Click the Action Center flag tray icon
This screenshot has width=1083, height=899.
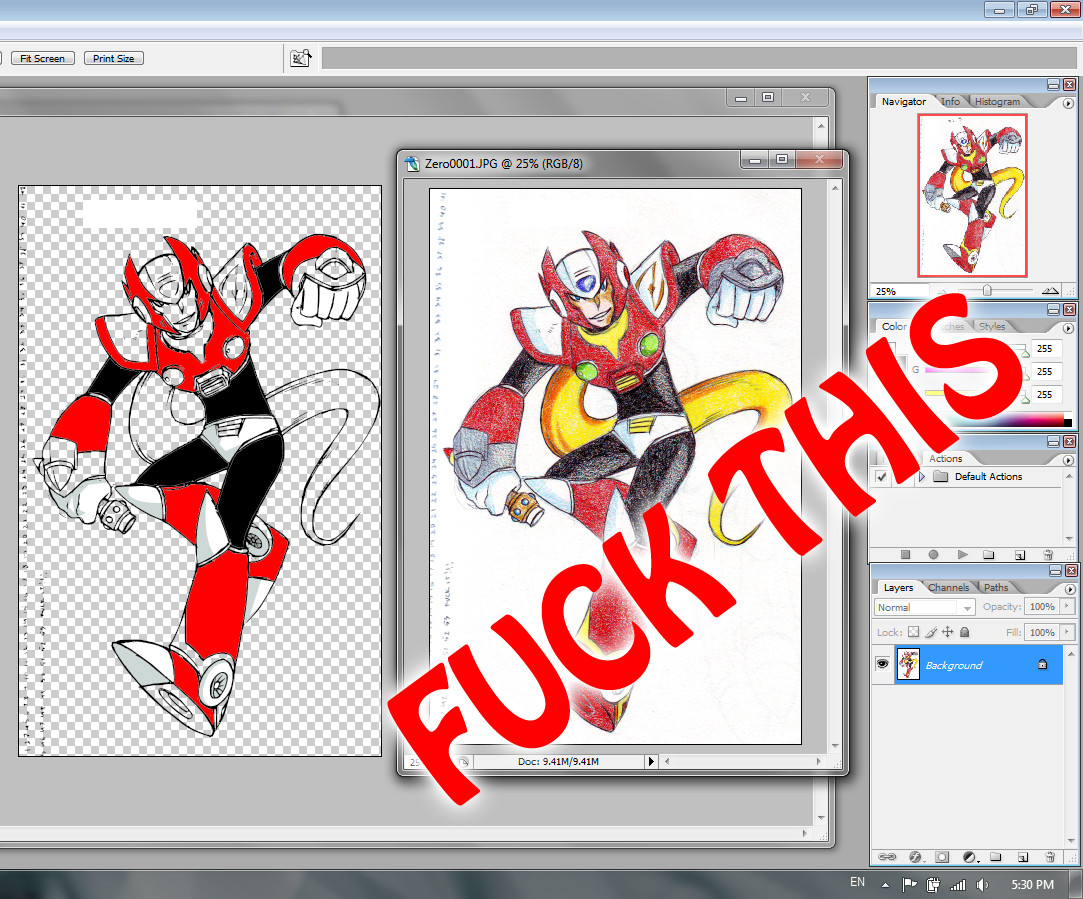(x=910, y=884)
